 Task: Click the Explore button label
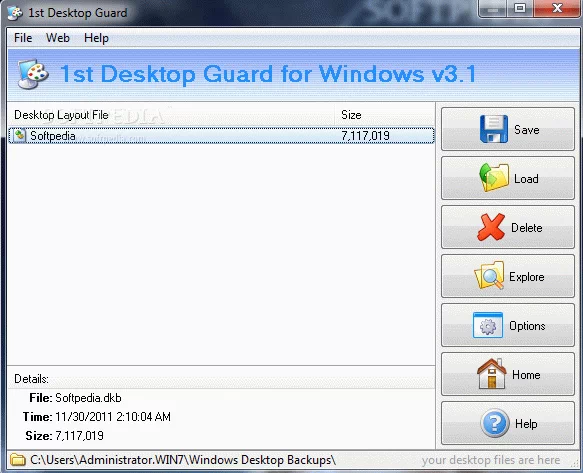pos(526,277)
